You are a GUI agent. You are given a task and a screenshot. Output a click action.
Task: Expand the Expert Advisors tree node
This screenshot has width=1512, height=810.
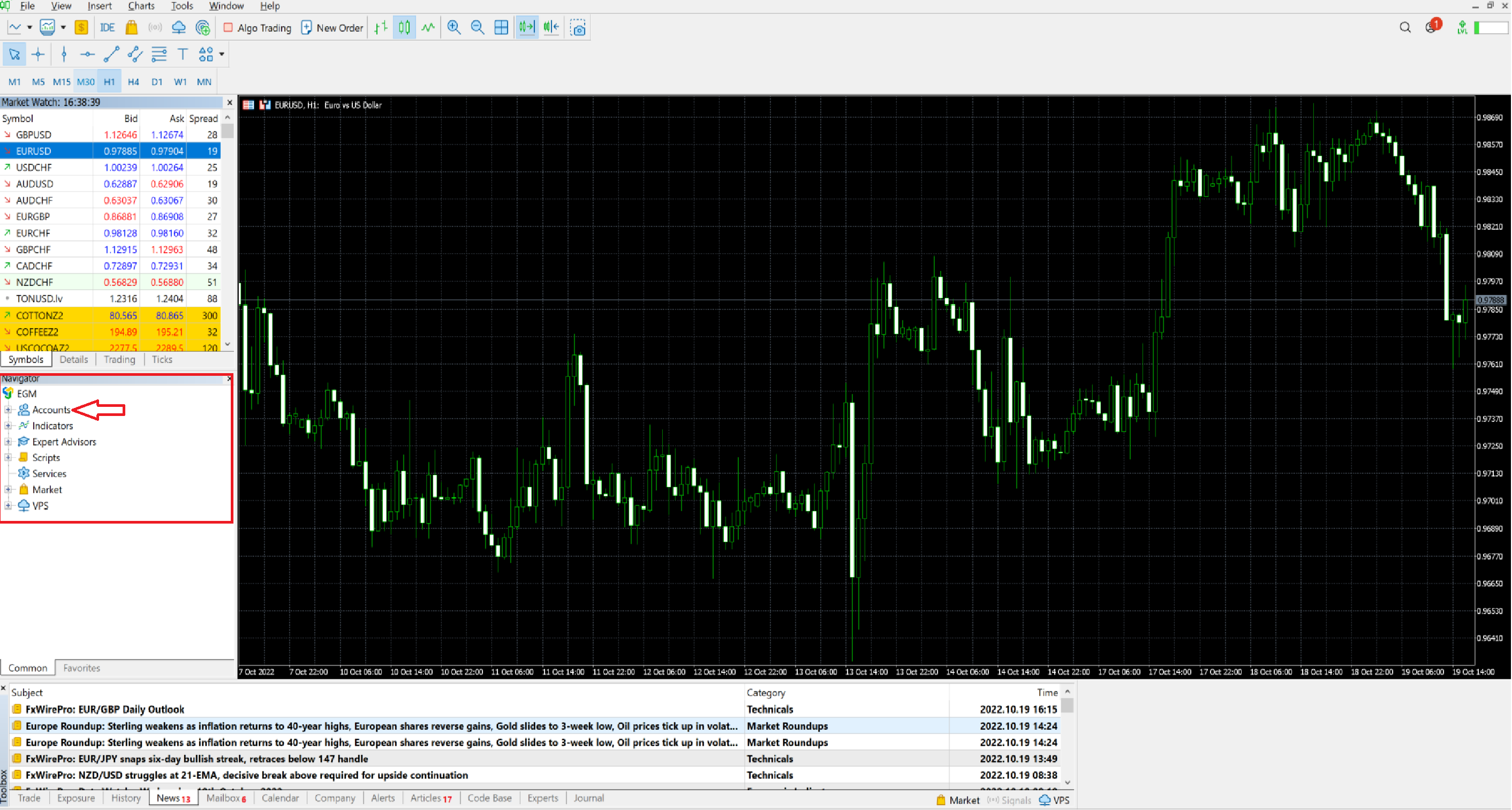point(8,441)
